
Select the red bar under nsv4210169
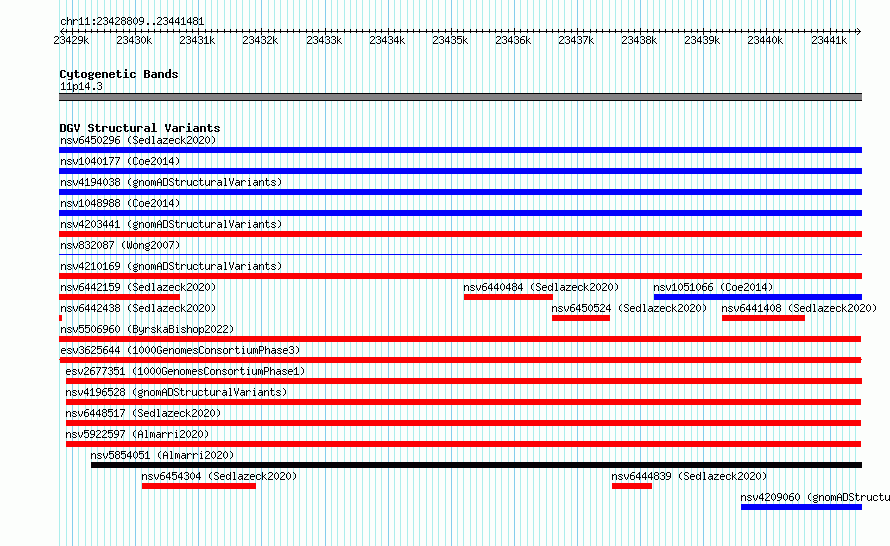[x=460, y=276]
